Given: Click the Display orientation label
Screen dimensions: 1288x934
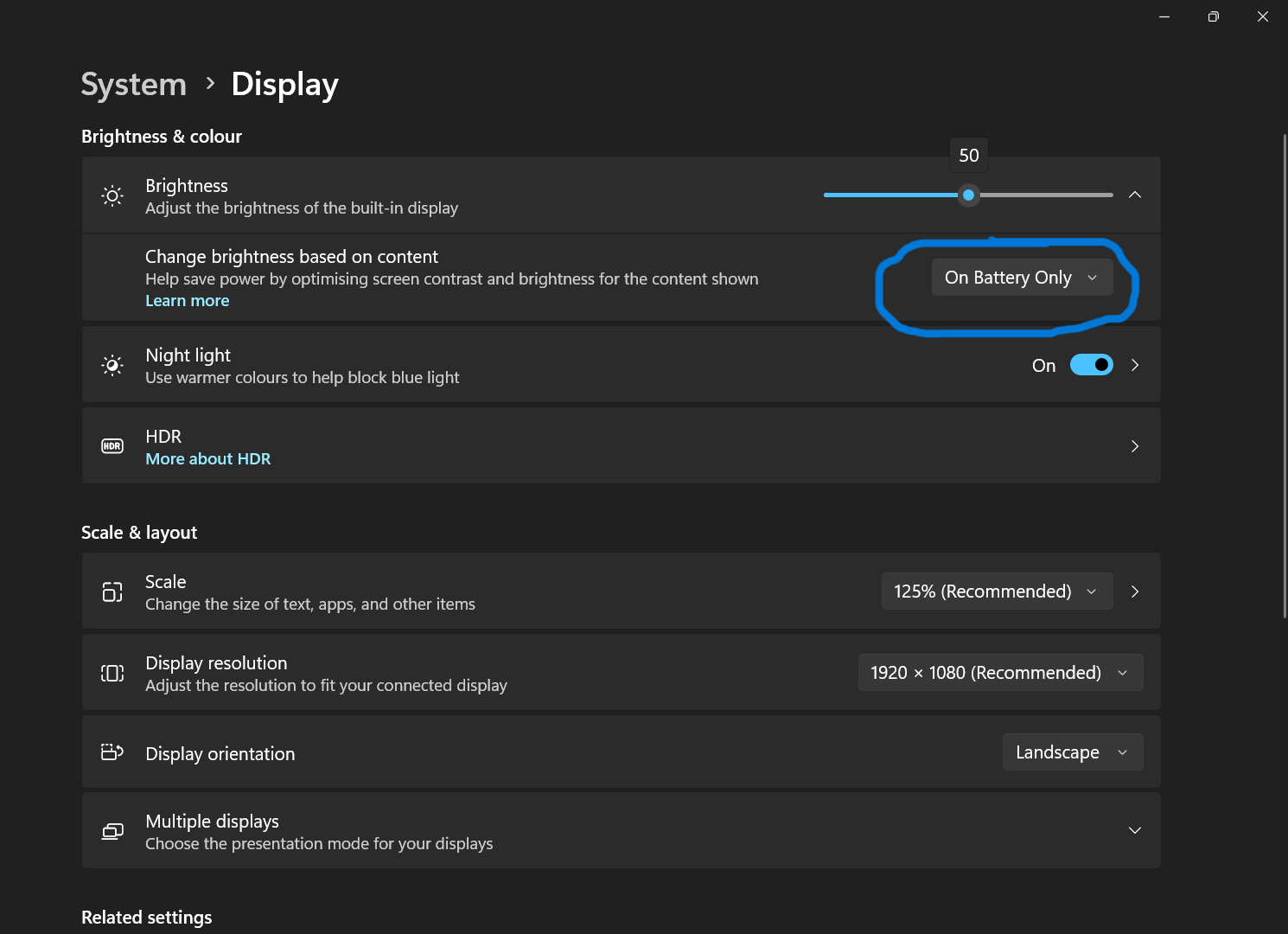Looking at the screenshot, I should [x=220, y=754].
